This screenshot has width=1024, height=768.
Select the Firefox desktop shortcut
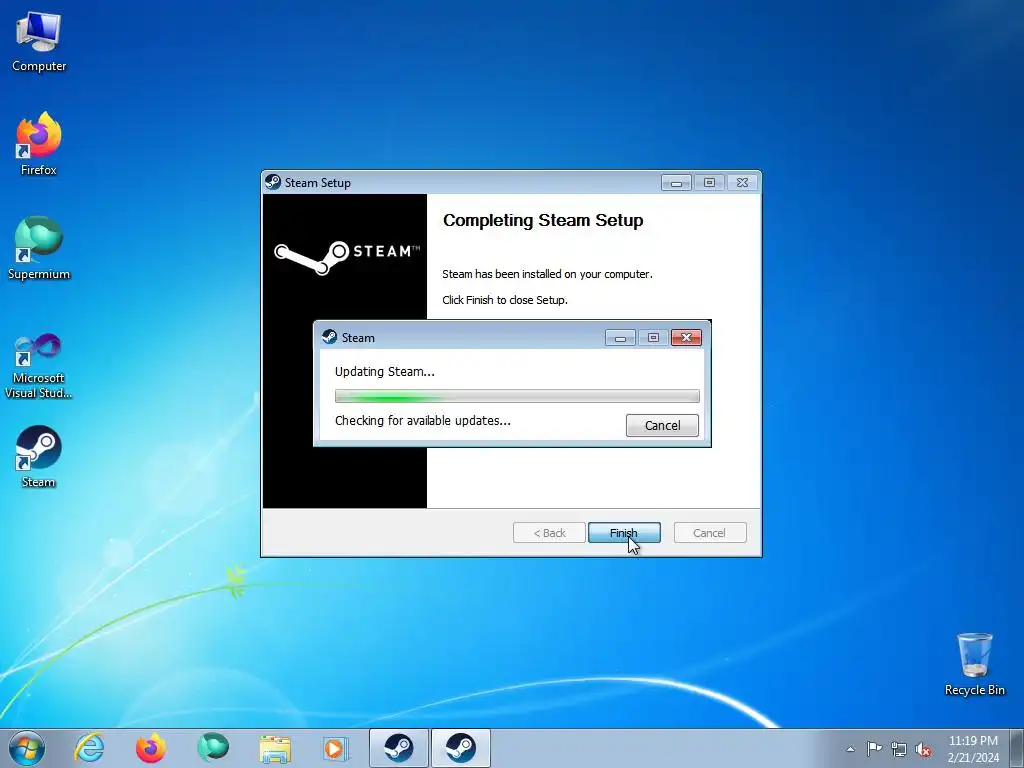pyautogui.click(x=39, y=144)
